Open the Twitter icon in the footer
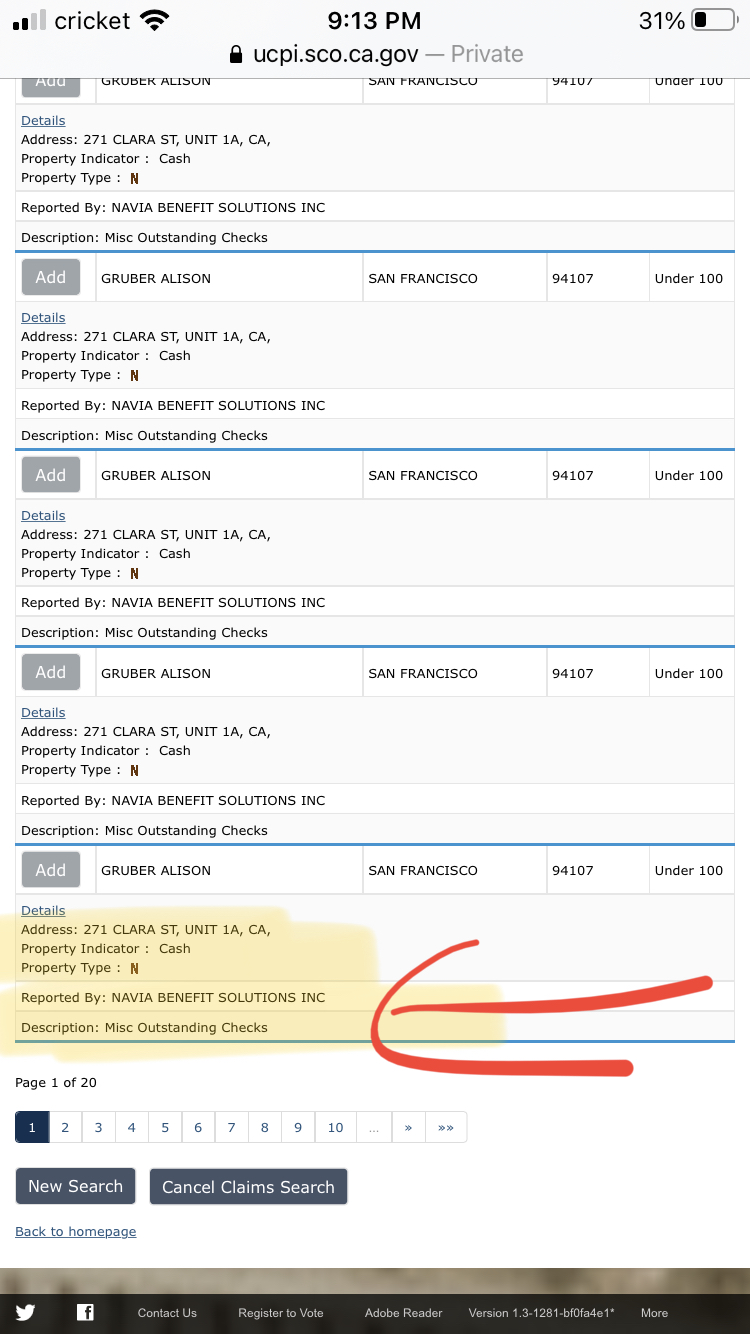 25,1313
